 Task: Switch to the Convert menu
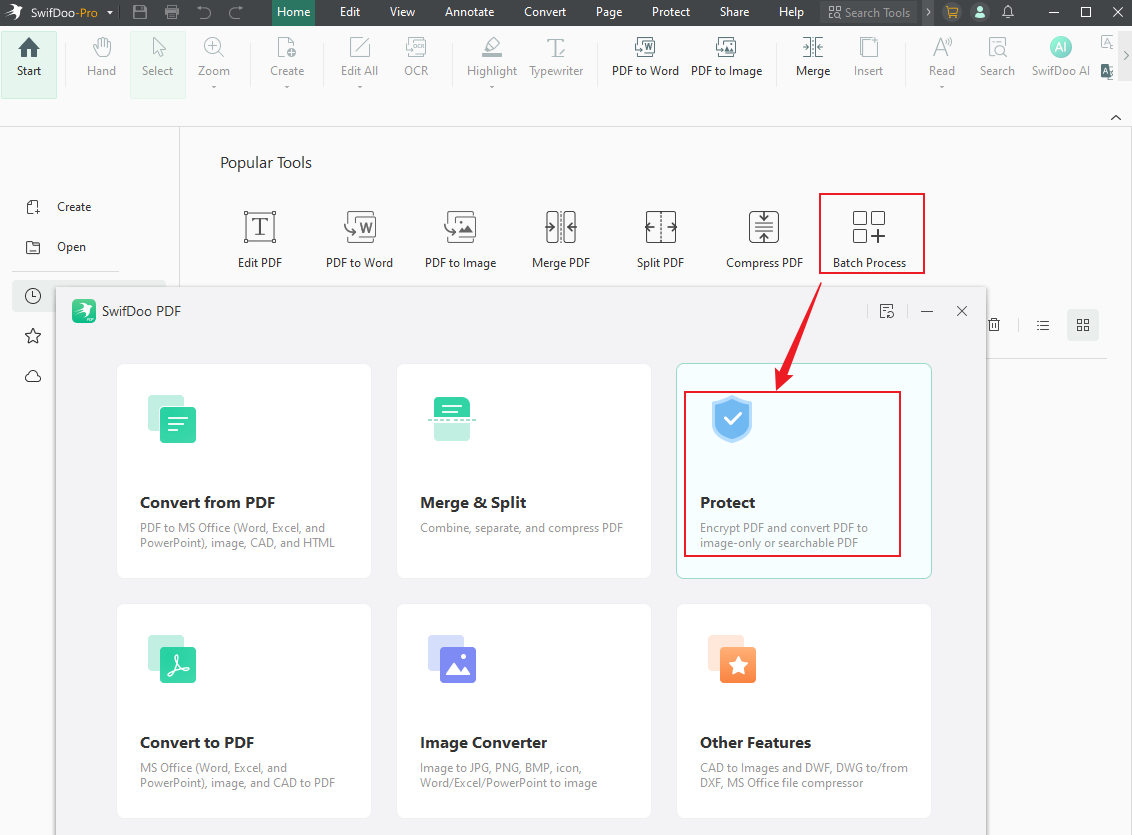545,12
